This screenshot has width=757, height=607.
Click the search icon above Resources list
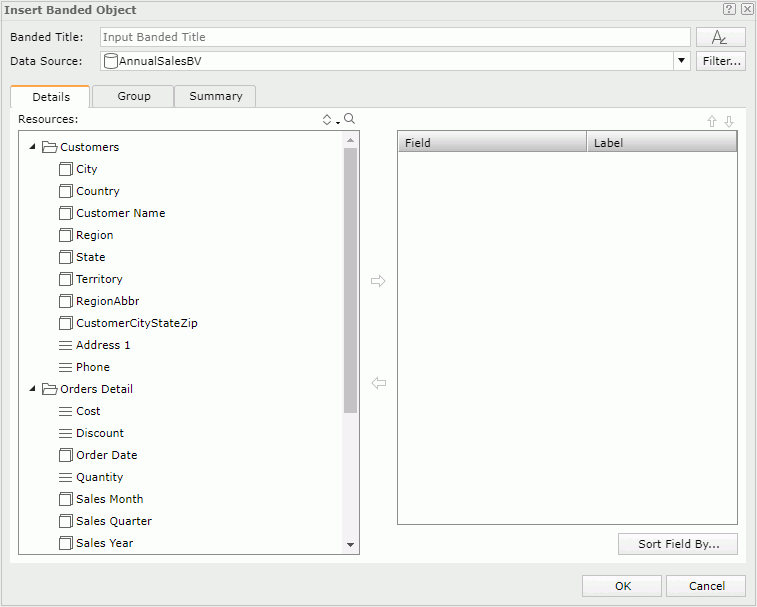pos(349,119)
